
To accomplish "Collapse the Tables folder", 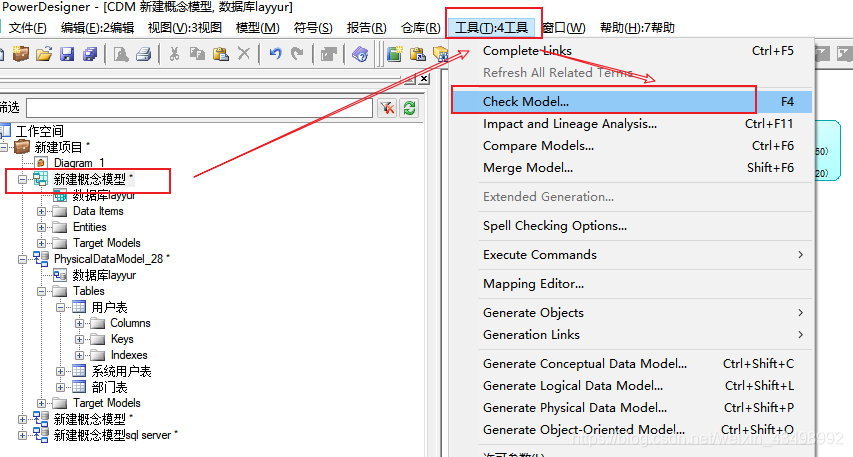I will pyautogui.click(x=41, y=291).
